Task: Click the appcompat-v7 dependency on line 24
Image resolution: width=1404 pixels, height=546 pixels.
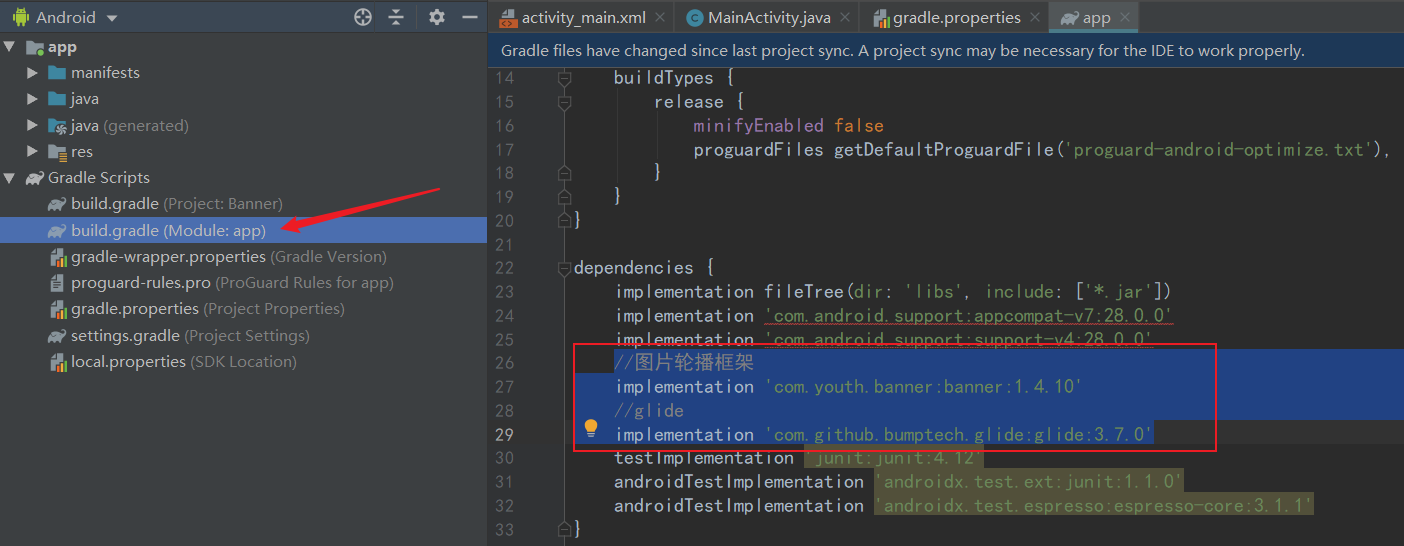Action: tap(969, 315)
